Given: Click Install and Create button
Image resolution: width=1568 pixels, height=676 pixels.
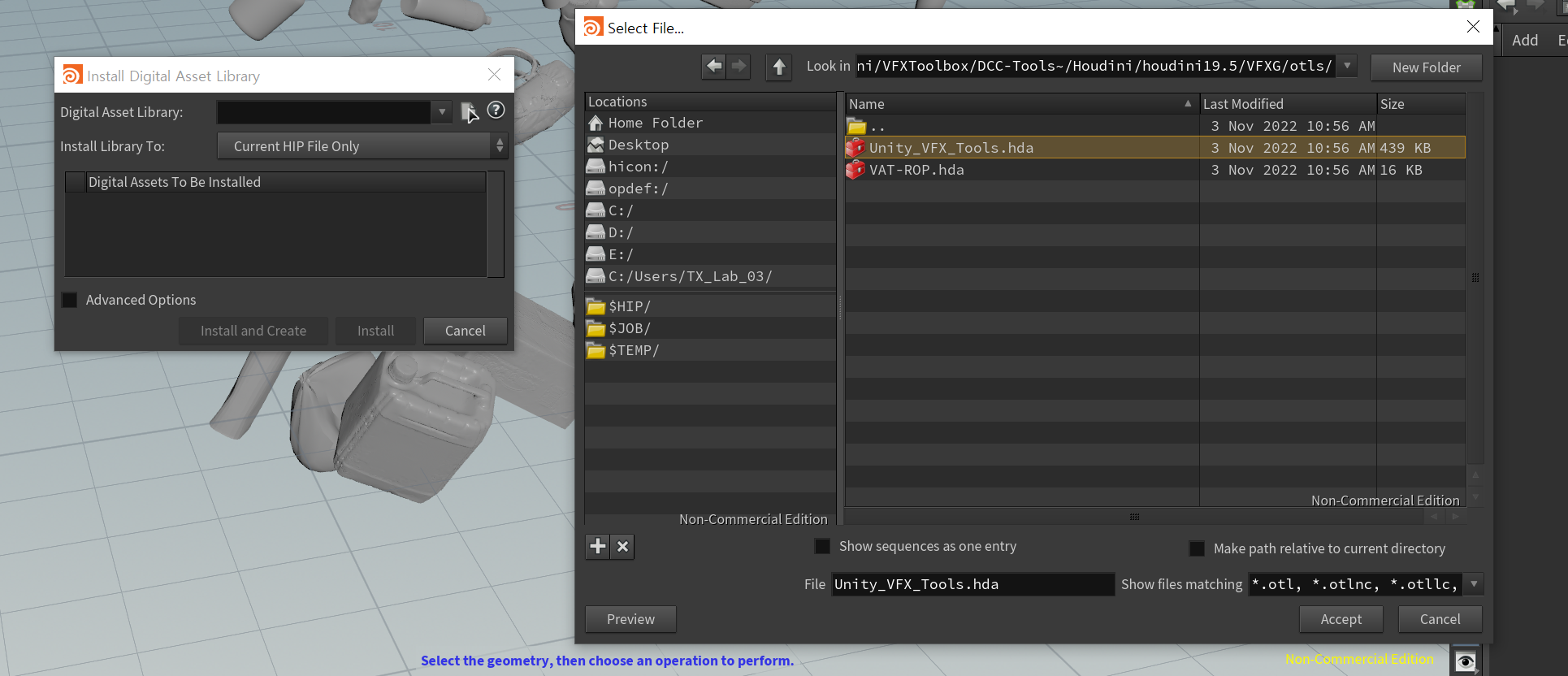Looking at the screenshot, I should pos(253,331).
